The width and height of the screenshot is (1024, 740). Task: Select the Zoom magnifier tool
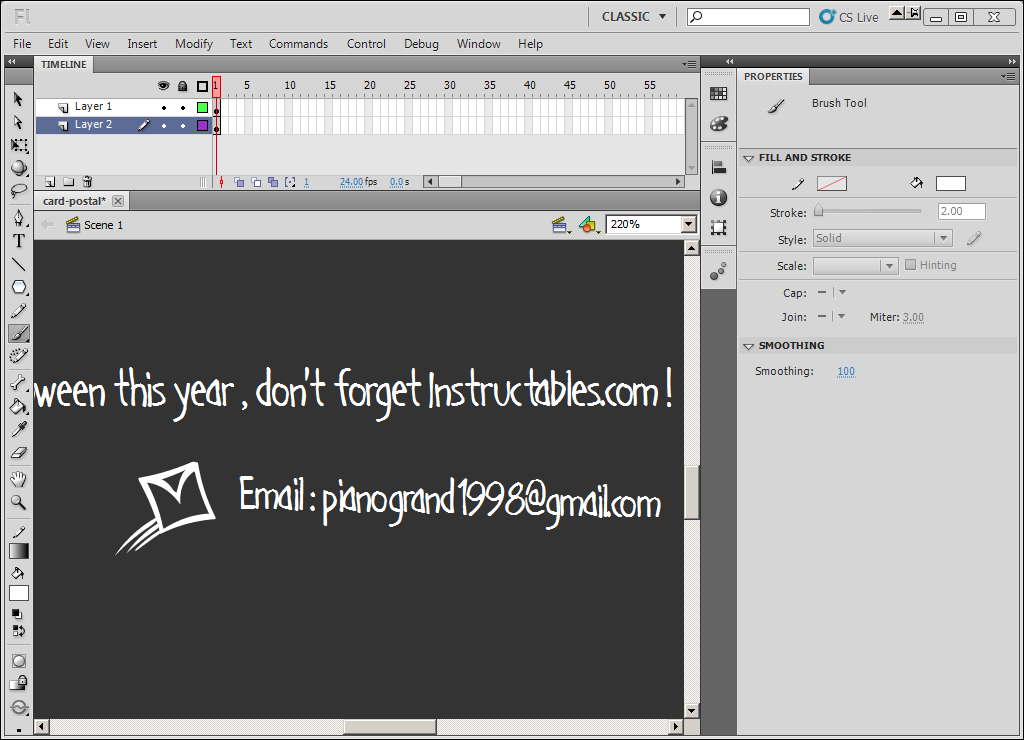pos(19,502)
